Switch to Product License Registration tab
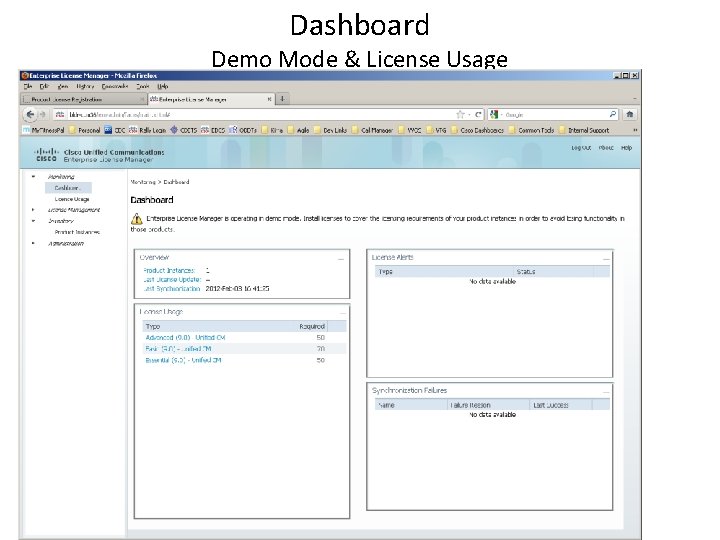The width and height of the screenshot is (720, 540). coord(83,99)
